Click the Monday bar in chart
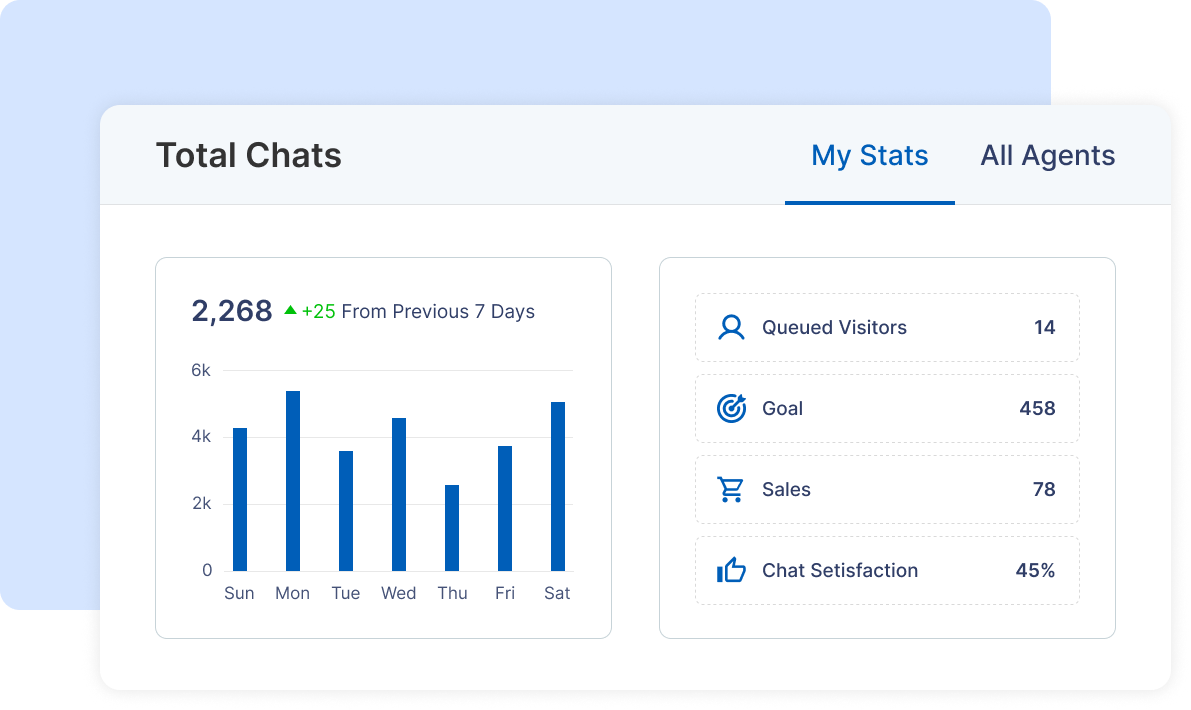1191x710 pixels. [x=293, y=481]
